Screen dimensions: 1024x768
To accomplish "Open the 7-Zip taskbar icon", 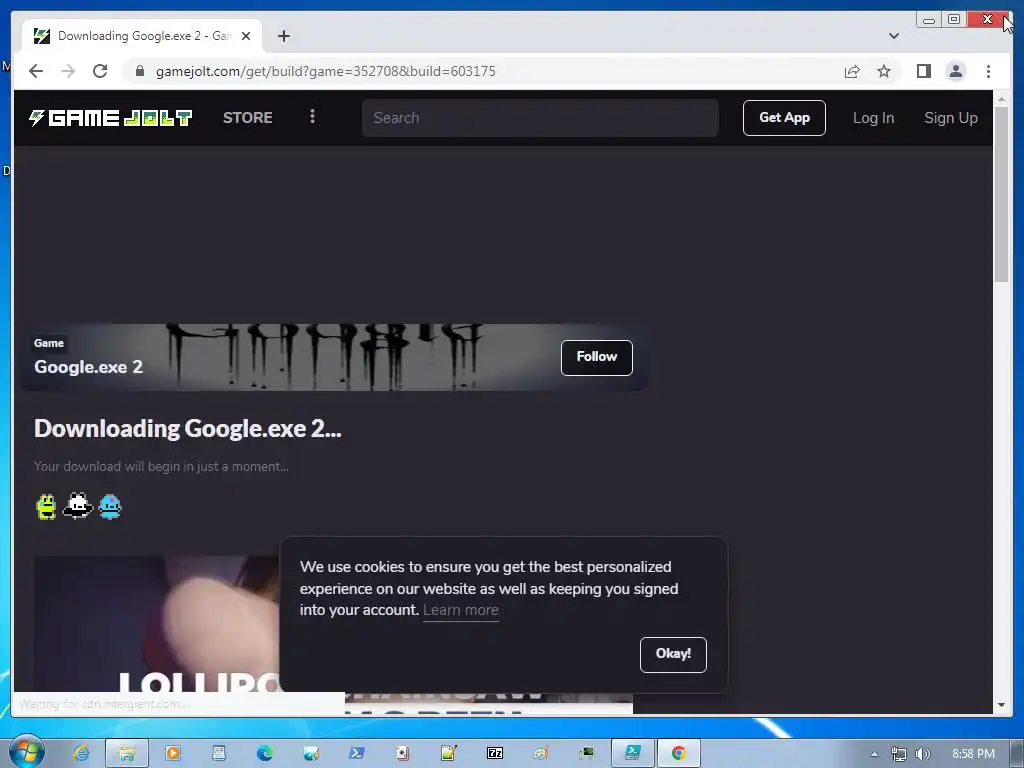I will tap(494, 753).
